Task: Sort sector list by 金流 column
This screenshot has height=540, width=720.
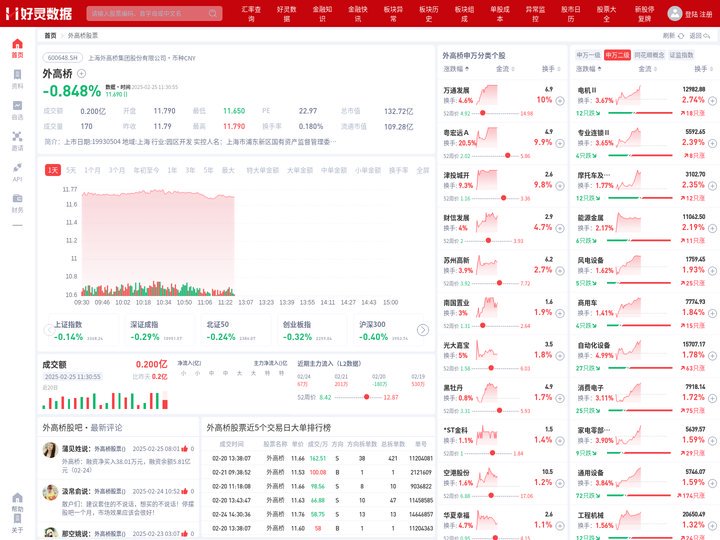Action: [647, 69]
